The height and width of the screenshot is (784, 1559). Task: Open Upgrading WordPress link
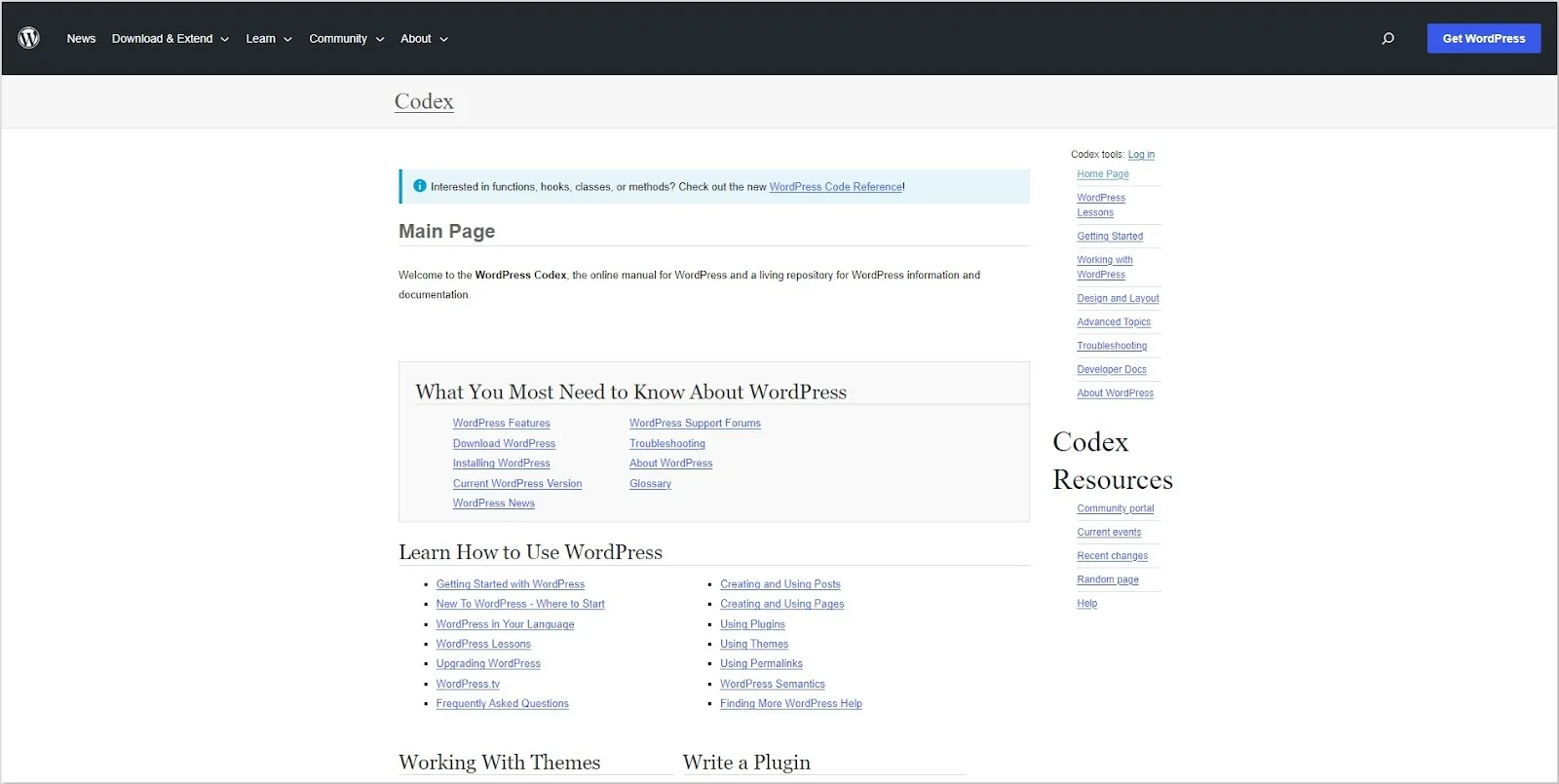click(x=488, y=664)
